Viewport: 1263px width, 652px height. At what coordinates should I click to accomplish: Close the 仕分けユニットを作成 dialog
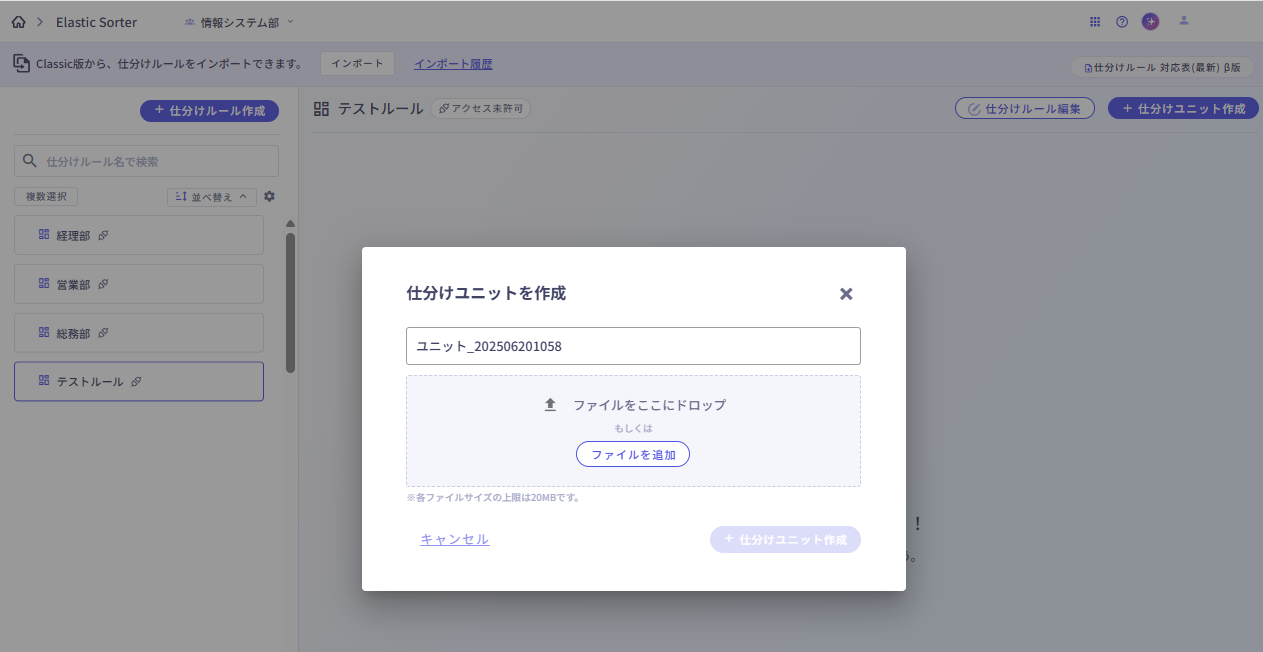[x=846, y=294]
